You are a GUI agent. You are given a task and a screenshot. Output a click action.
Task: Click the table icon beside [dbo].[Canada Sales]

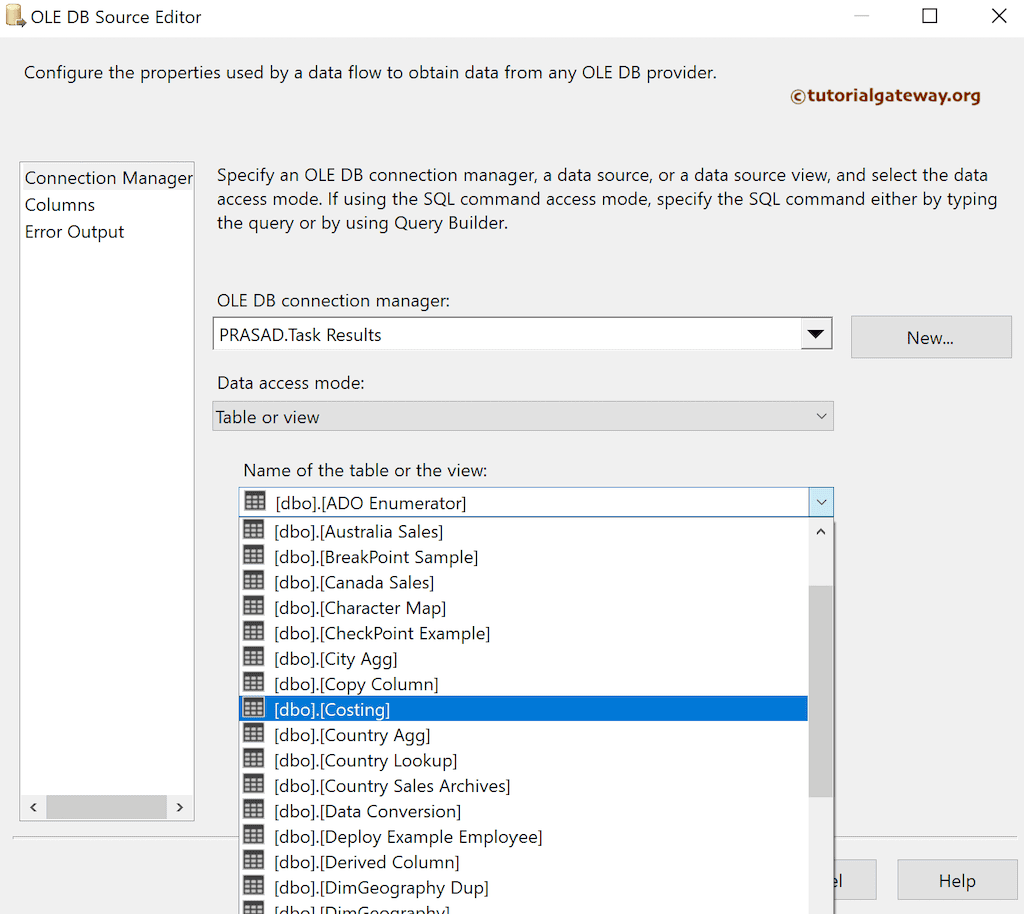coord(253,580)
